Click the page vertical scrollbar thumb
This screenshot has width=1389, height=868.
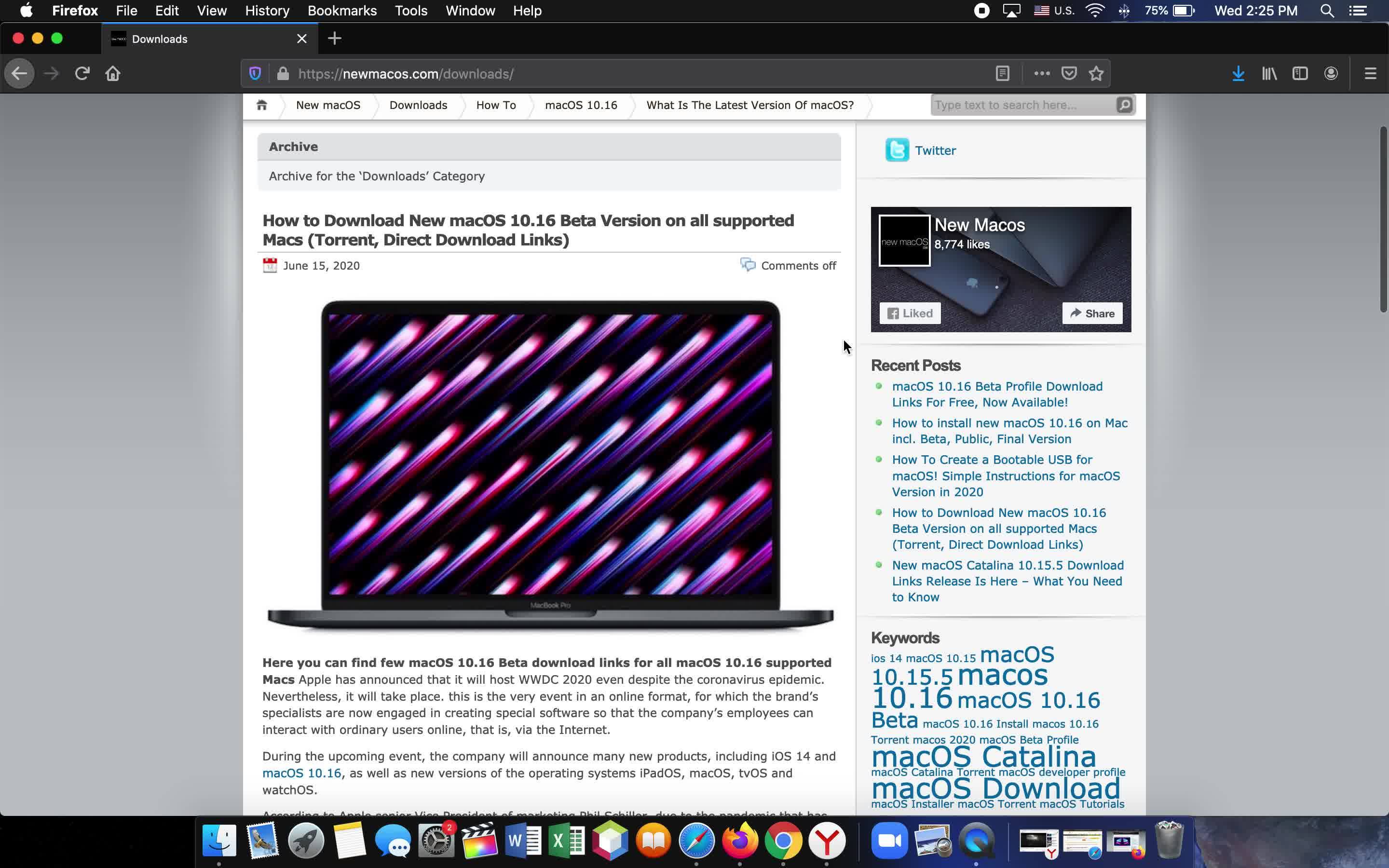point(1383,219)
